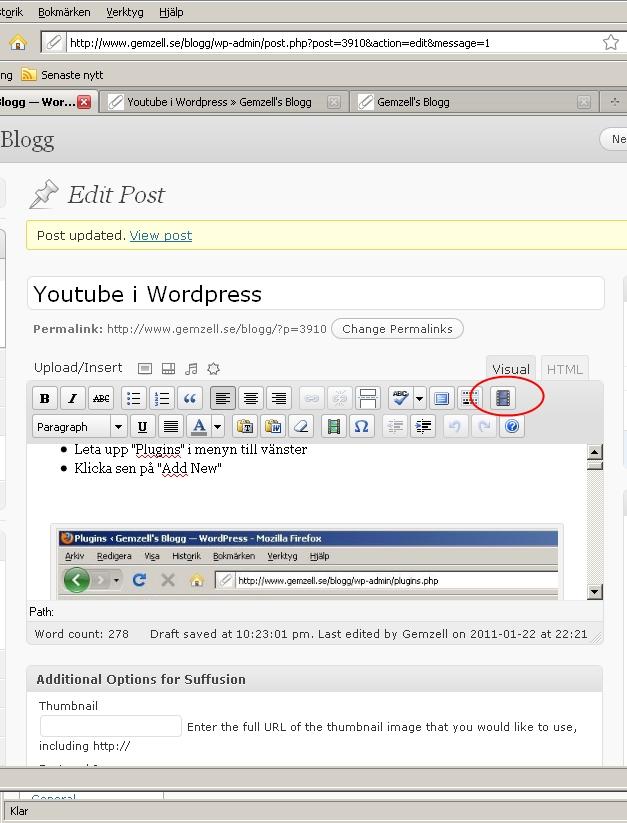Paste from Word

(273, 427)
